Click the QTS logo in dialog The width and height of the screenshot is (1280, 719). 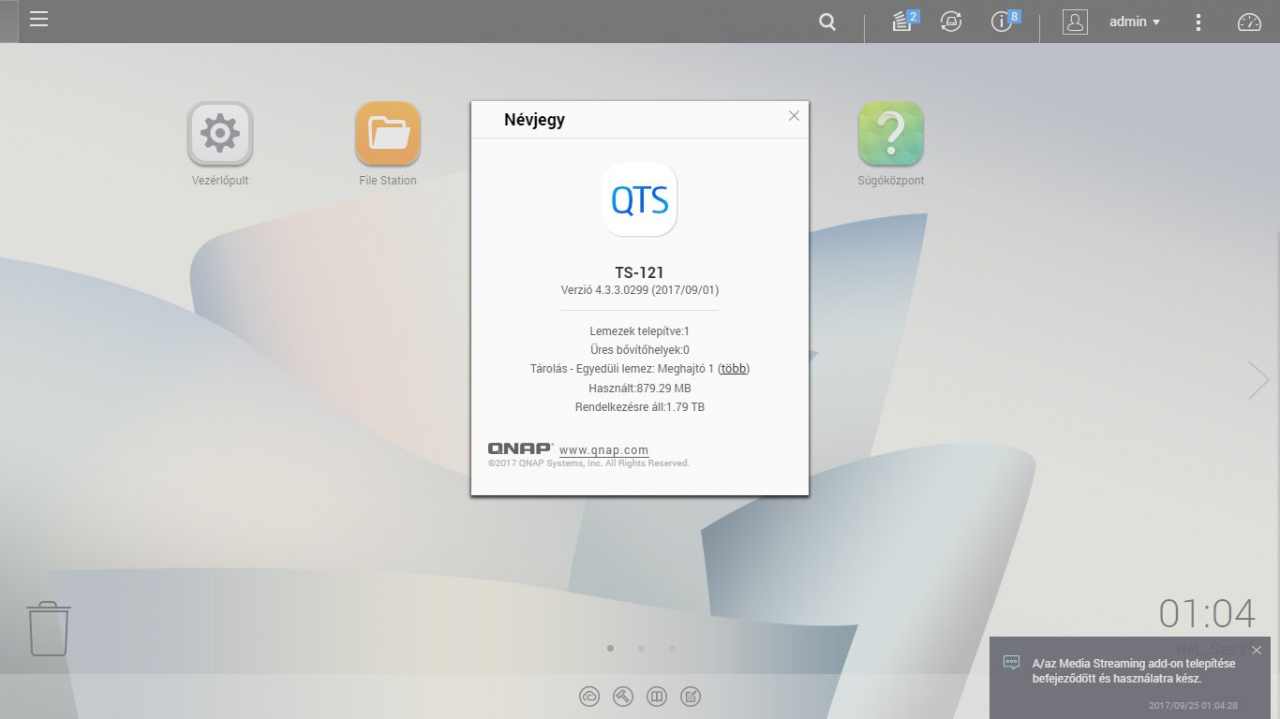(x=640, y=200)
